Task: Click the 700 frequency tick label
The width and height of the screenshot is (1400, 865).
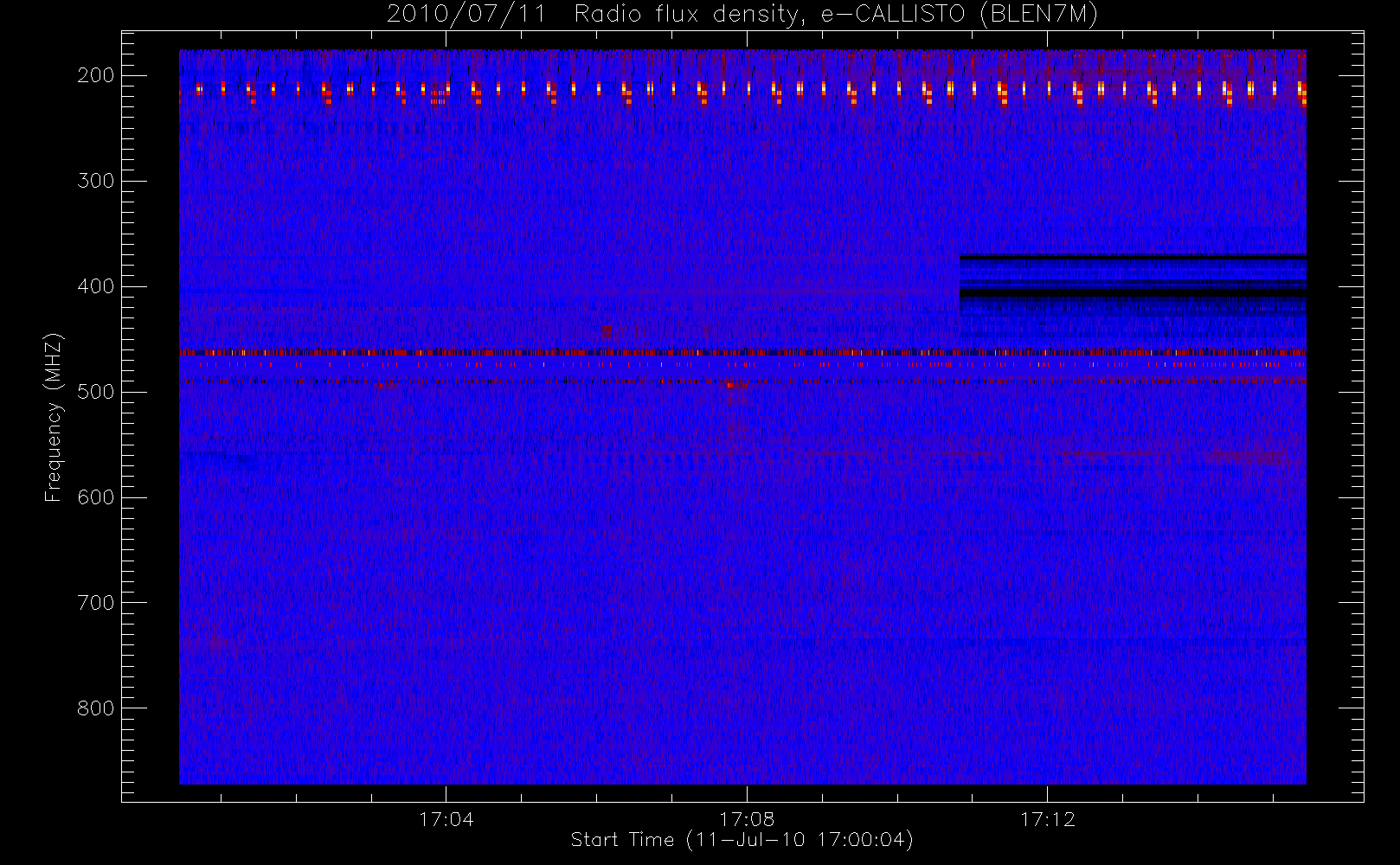Action: pyautogui.click(x=95, y=603)
